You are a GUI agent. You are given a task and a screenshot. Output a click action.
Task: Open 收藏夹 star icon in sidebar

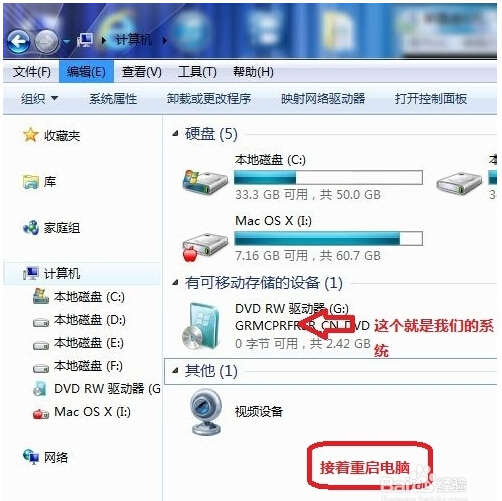point(30,135)
